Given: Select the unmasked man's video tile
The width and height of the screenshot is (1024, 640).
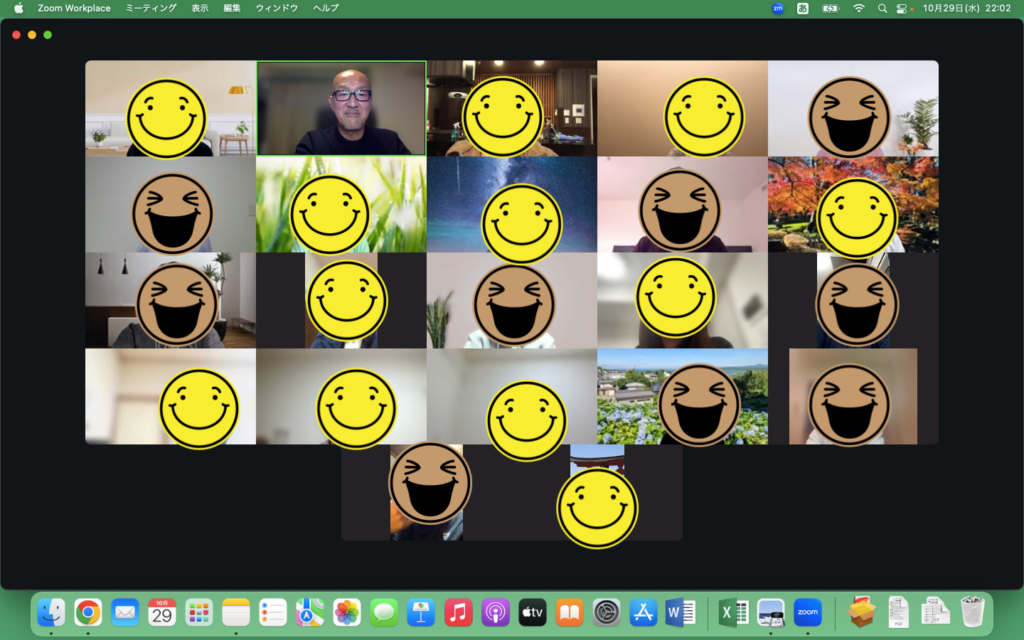Looking at the screenshot, I should pyautogui.click(x=341, y=108).
